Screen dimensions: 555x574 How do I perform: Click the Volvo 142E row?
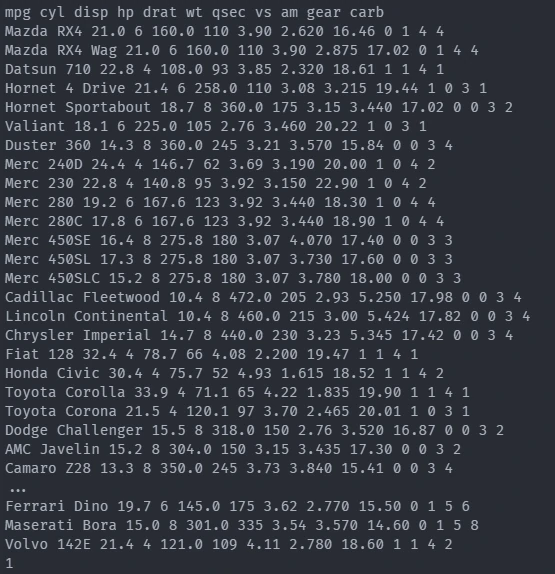229,545
